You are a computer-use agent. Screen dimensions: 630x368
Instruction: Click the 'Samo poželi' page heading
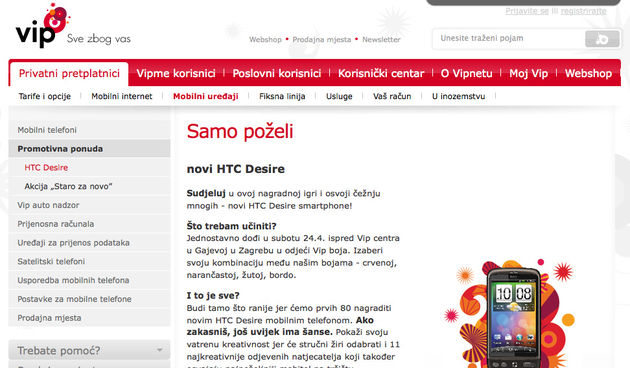click(240, 131)
